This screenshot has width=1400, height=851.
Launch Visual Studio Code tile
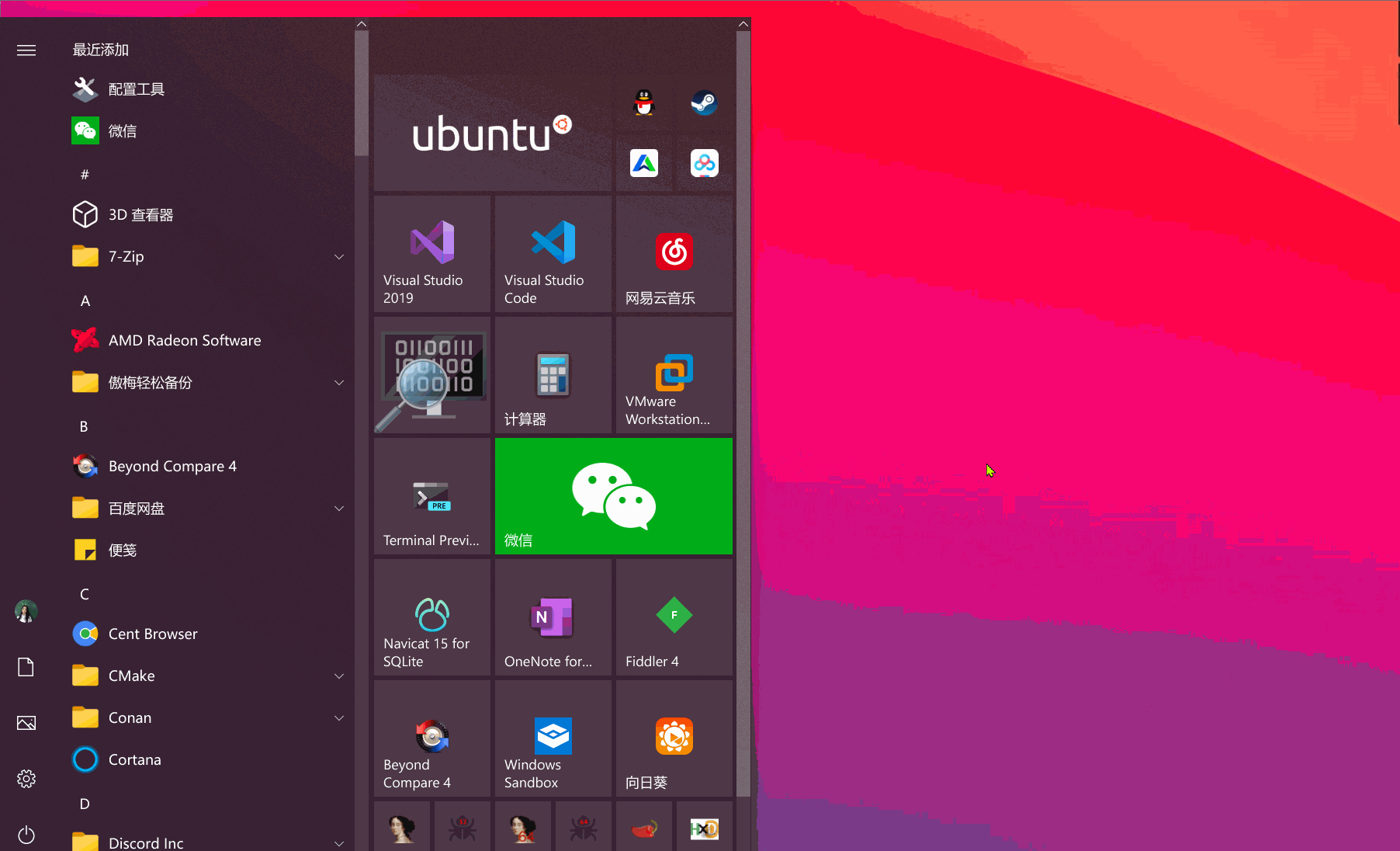553,254
